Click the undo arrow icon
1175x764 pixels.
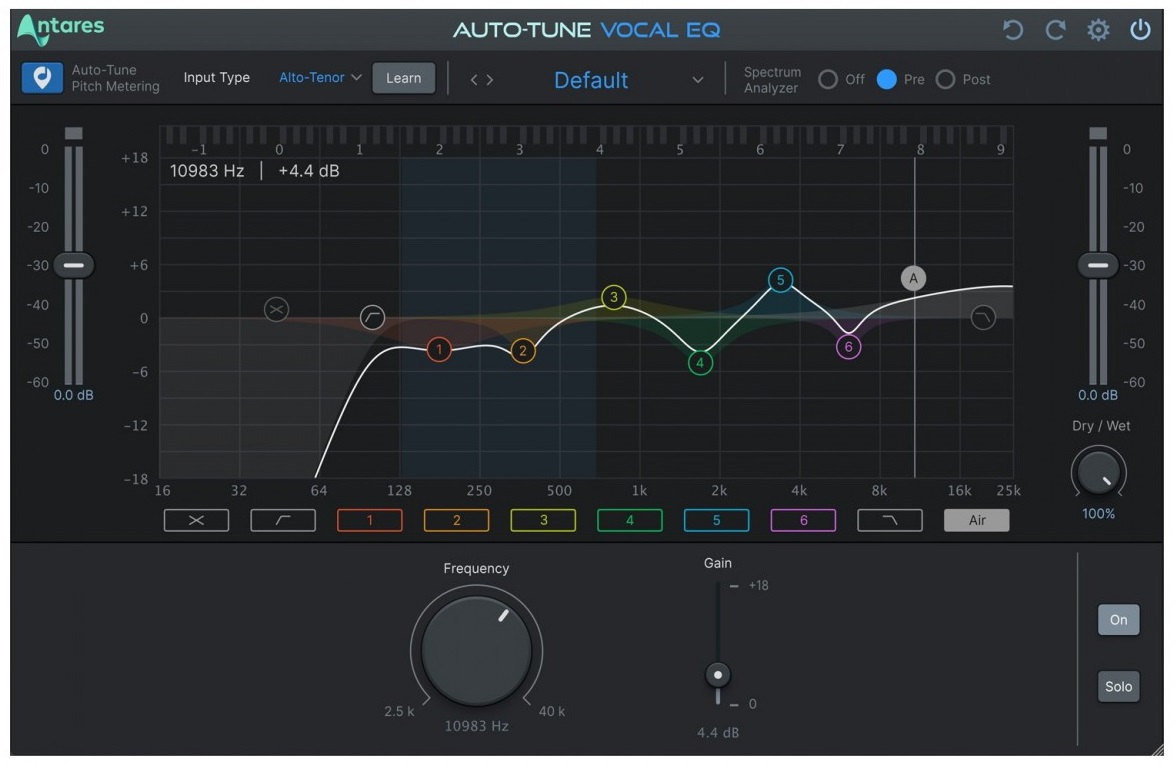[x=1012, y=30]
